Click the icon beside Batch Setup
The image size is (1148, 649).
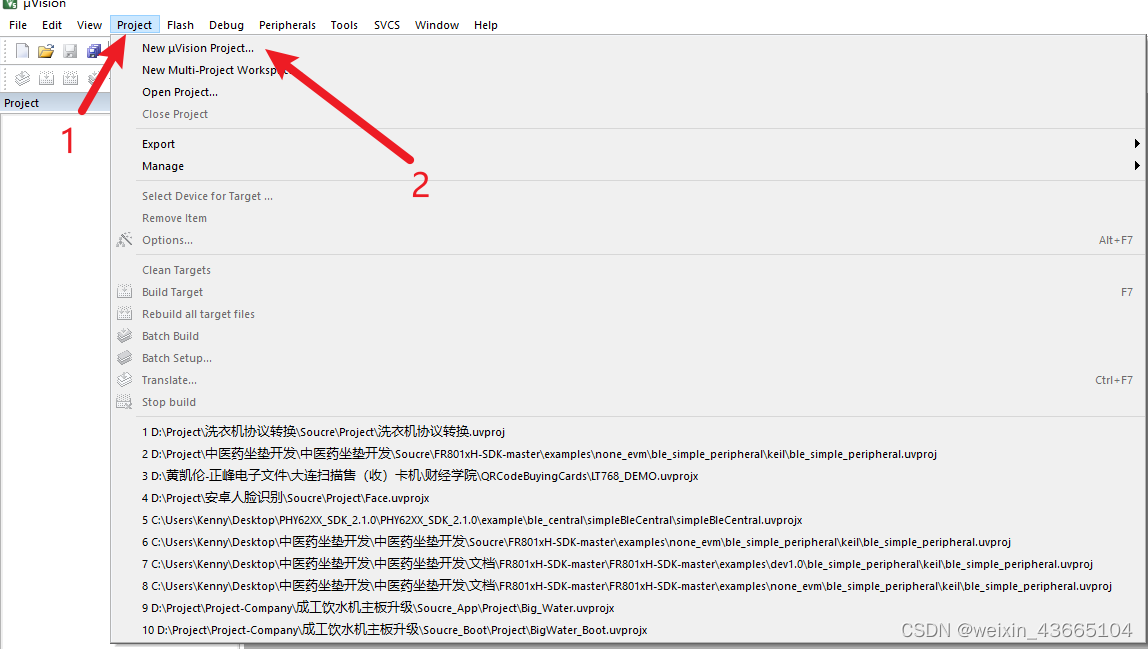pos(124,357)
